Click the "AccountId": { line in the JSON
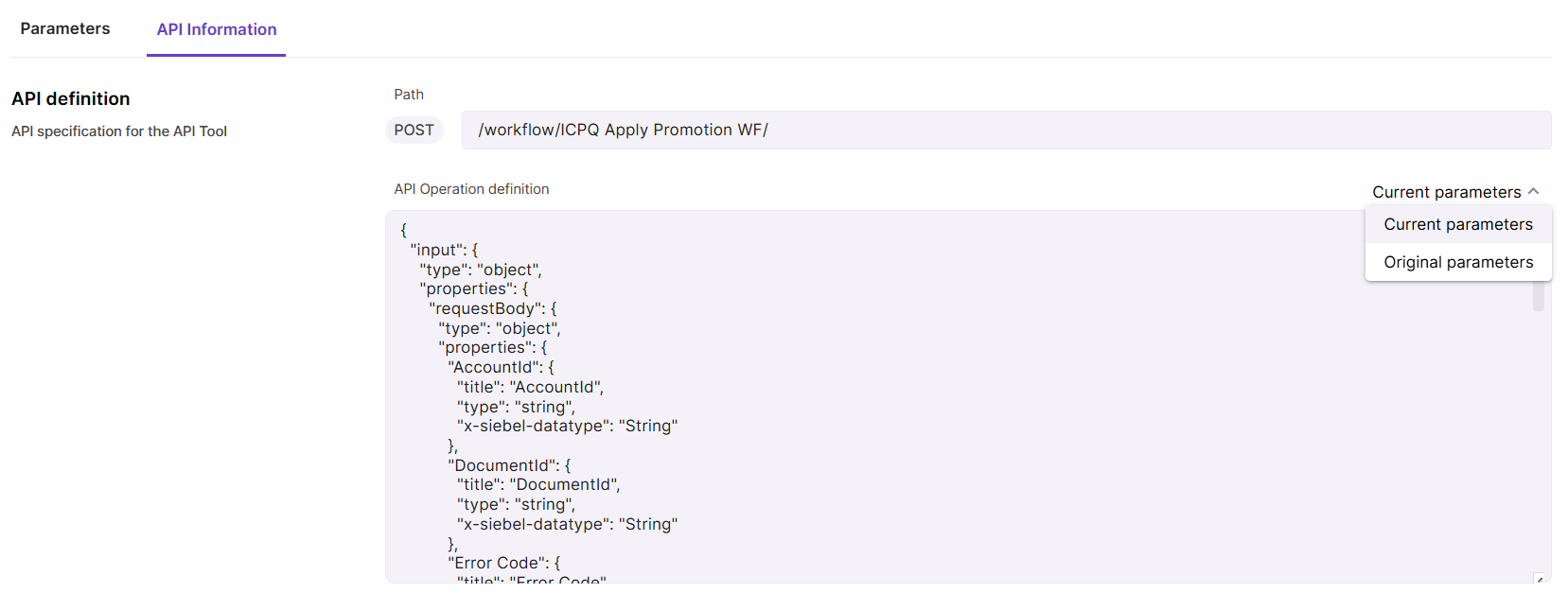The image size is (1568, 611). 502,367
